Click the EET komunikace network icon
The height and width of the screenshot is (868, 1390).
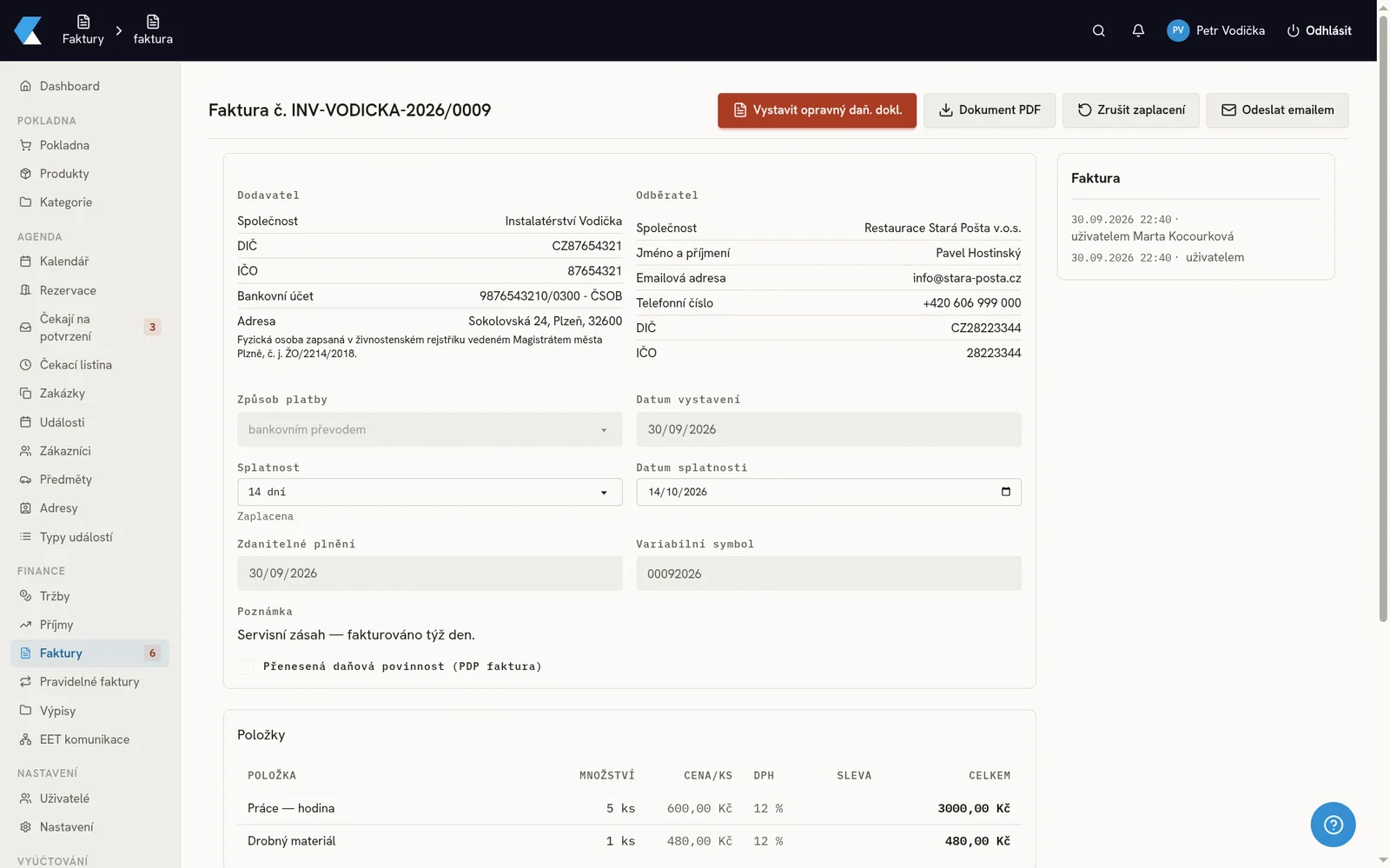25,739
